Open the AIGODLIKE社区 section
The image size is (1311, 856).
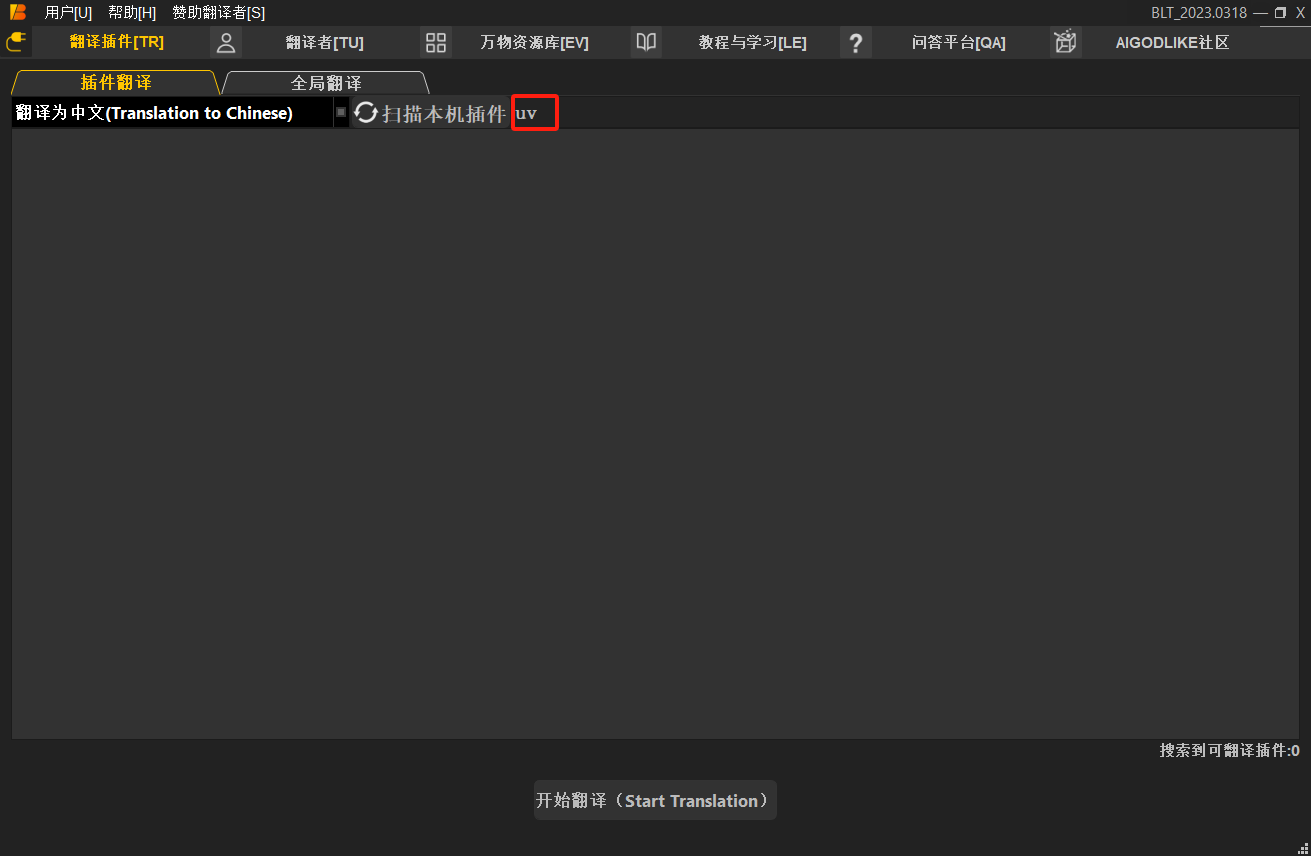(1173, 42)
